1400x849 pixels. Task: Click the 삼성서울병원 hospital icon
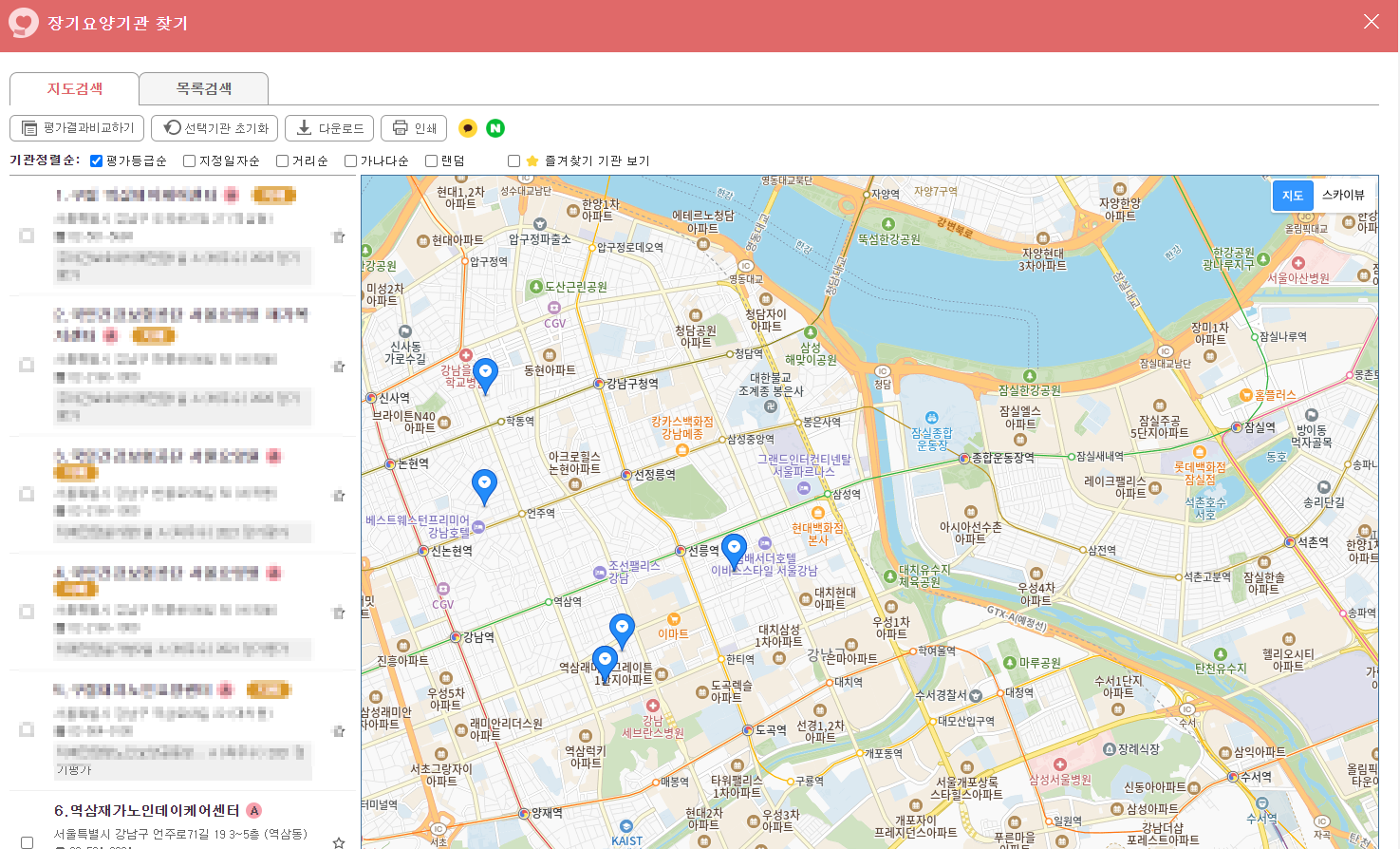coord(1060,764)
